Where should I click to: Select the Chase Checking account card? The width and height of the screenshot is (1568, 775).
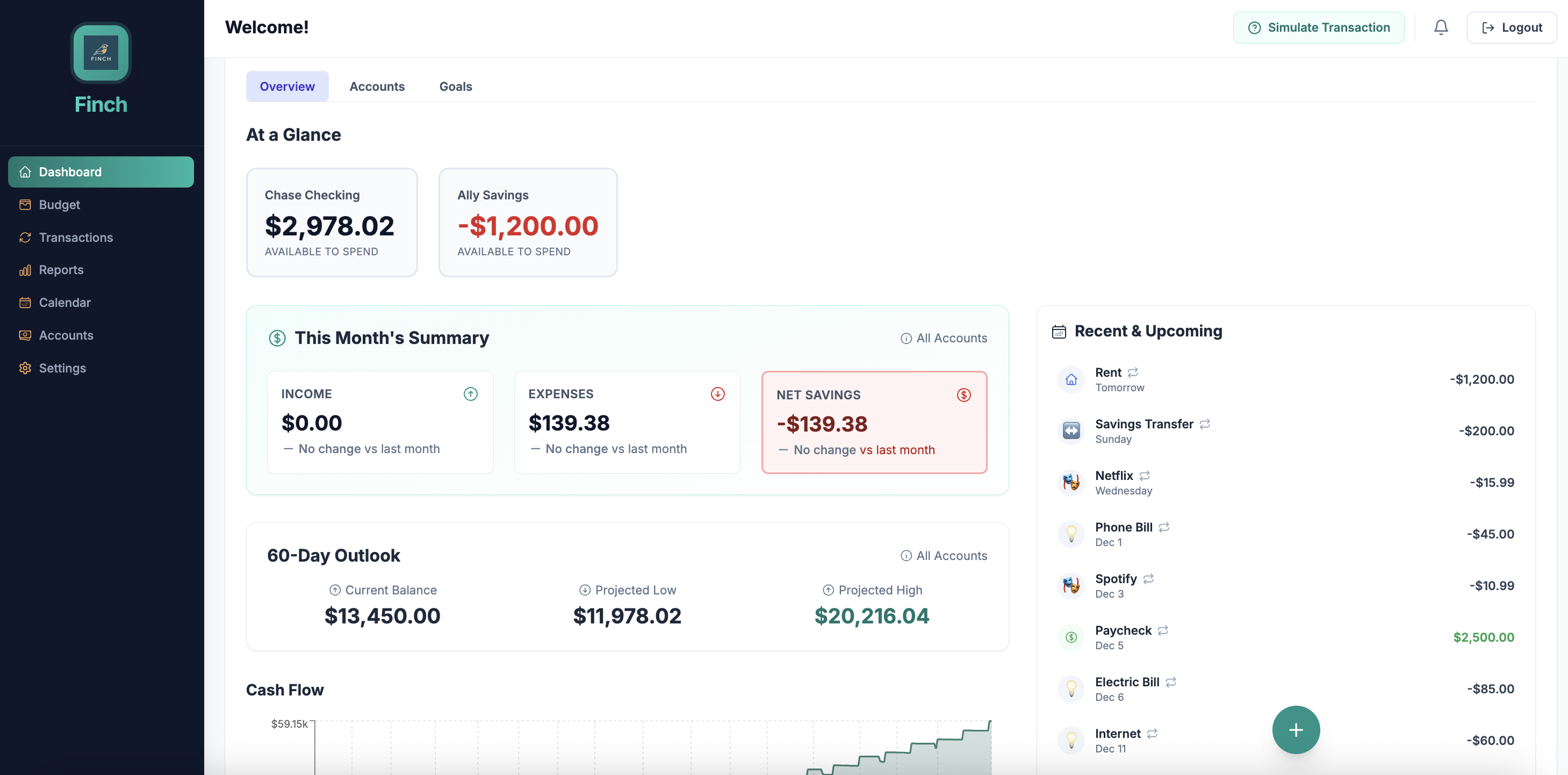(x=332, y=223)
